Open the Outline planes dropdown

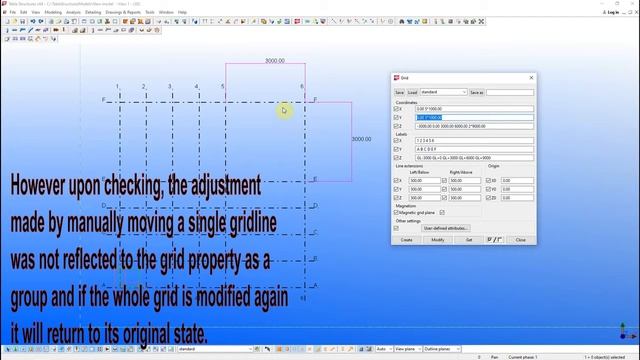pyautogui.click(x=442, y=349)
